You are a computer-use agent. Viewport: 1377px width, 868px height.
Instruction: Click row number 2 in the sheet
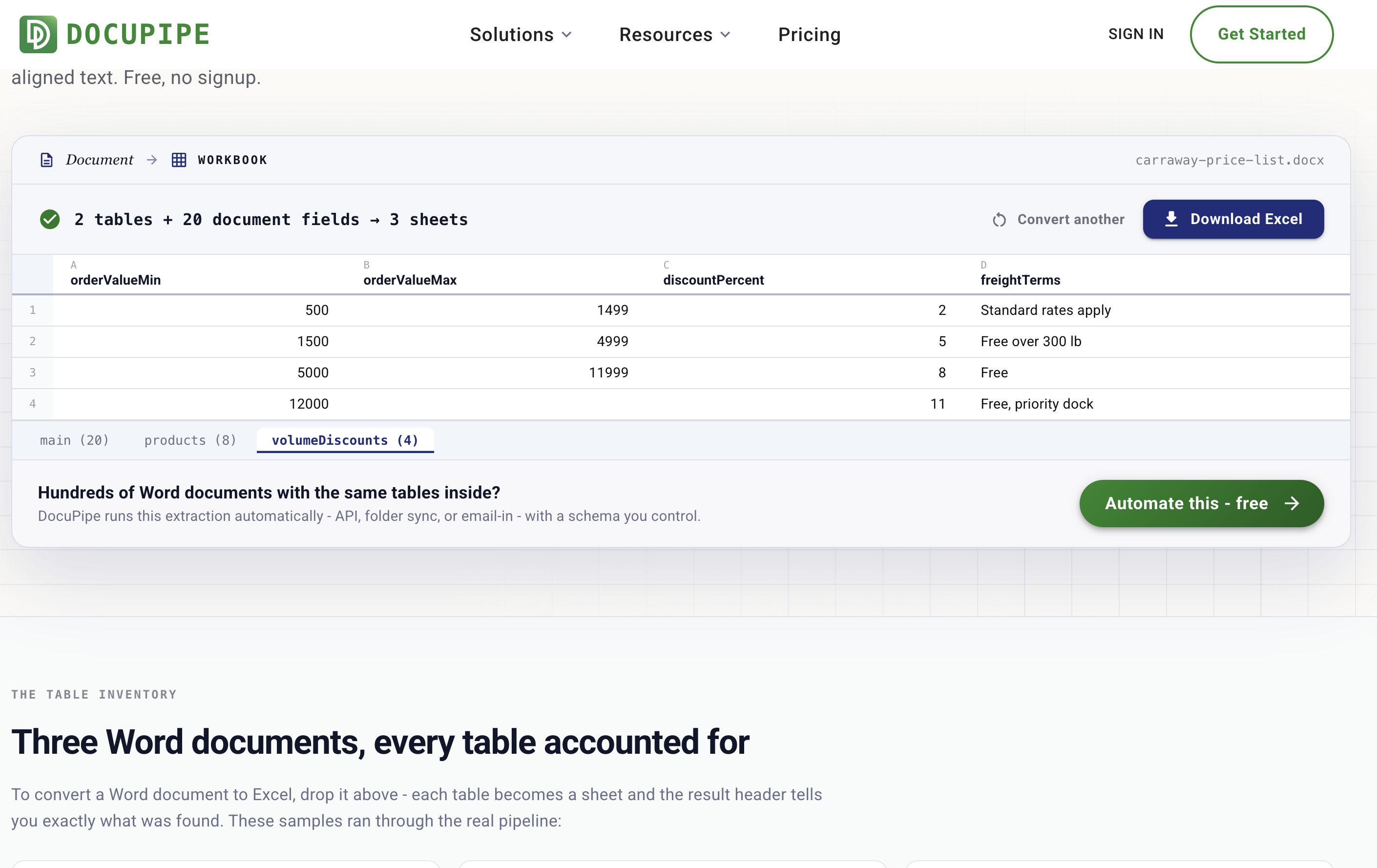tap(33, 341)
